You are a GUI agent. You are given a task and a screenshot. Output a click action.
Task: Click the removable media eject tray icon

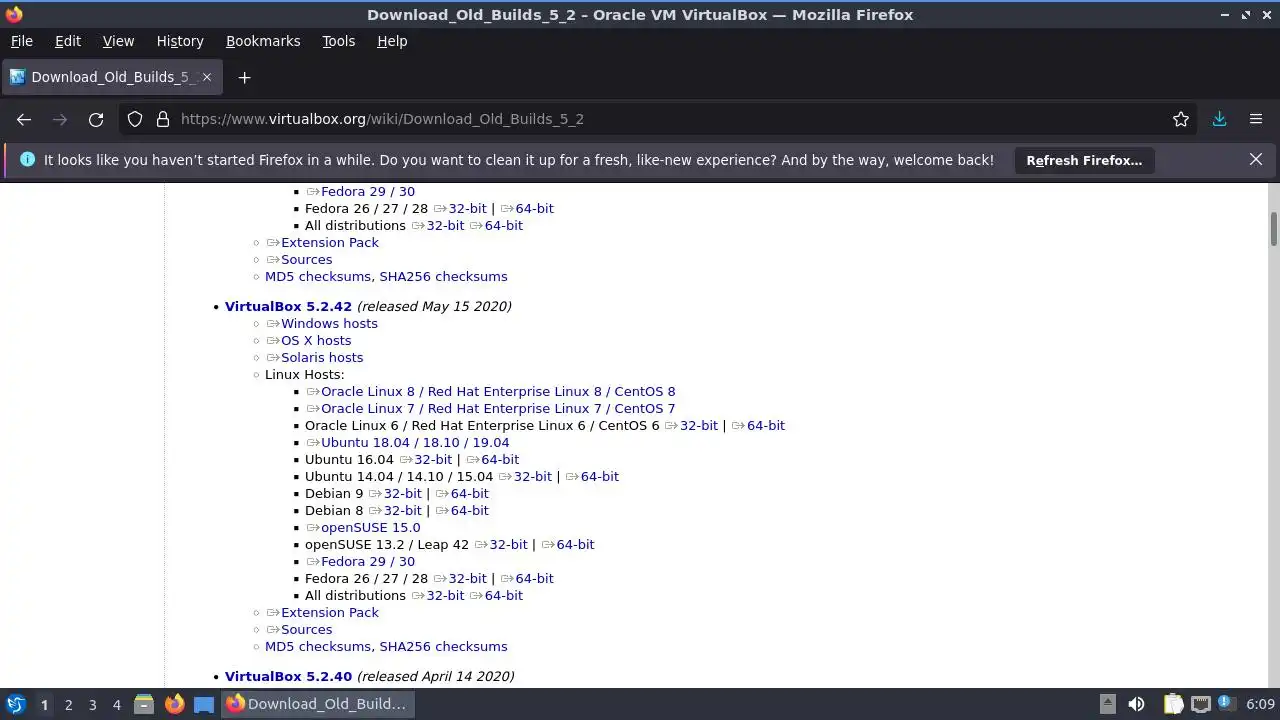(1107, 704)
